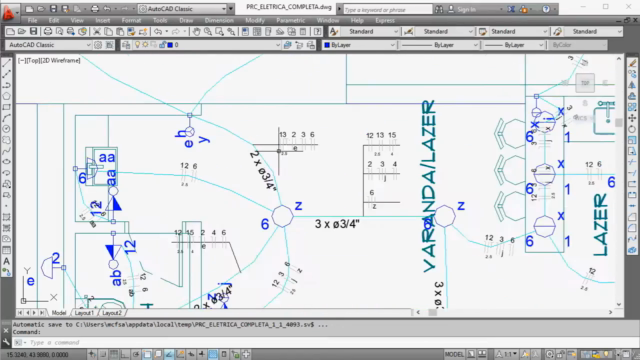Click the Copy icon in Standard toolbar

click(x=108, y=31)
